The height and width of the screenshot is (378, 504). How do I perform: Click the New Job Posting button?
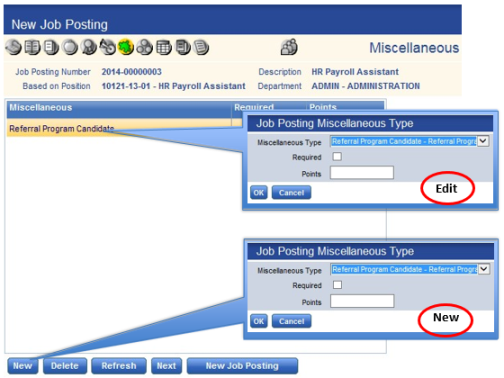(242, 366)
